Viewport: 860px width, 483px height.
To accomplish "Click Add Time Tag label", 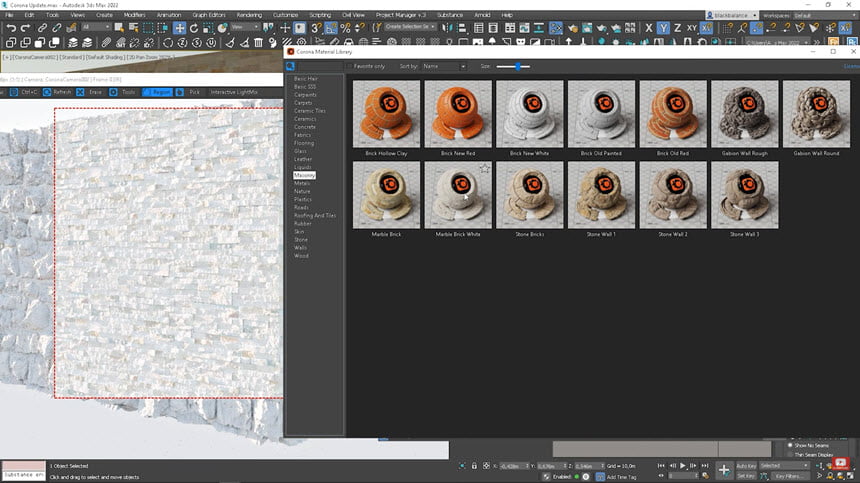I will point(621,477).
